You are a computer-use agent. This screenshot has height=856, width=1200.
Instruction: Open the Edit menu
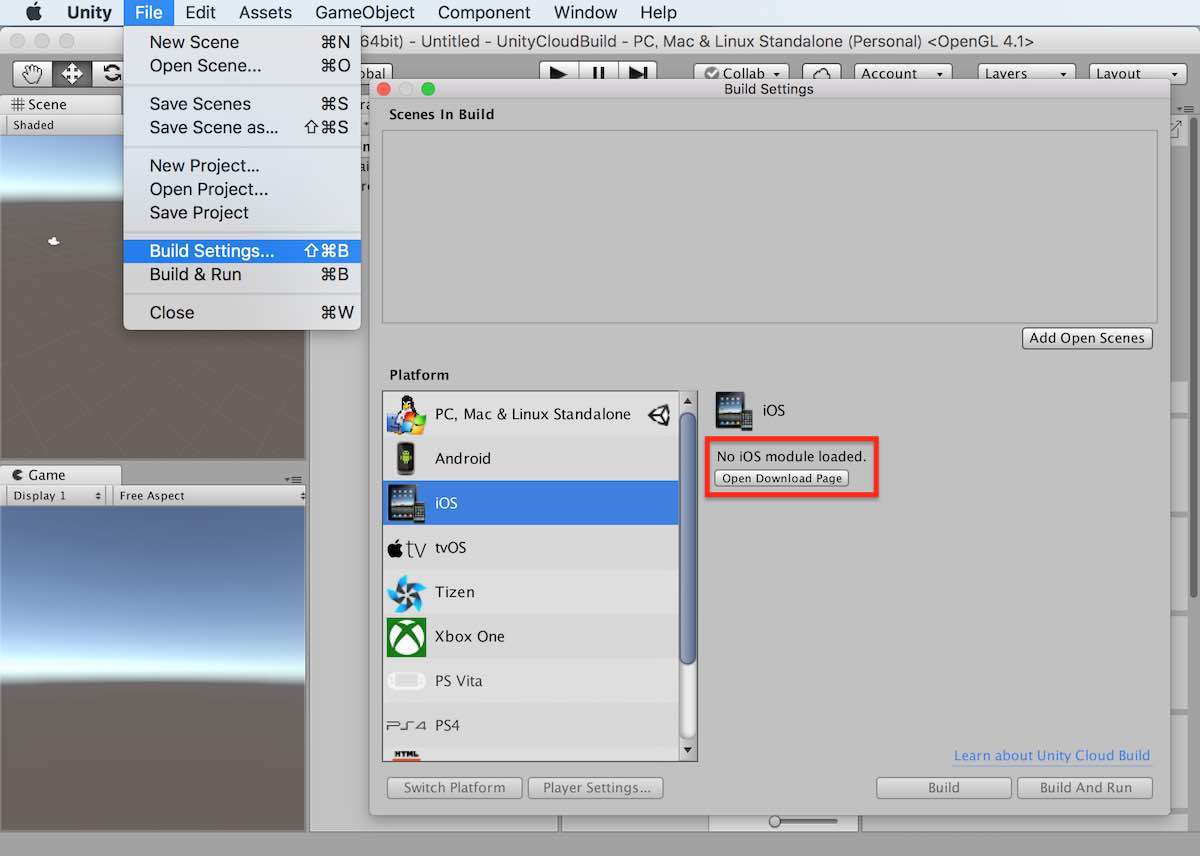tap(200, 12)
